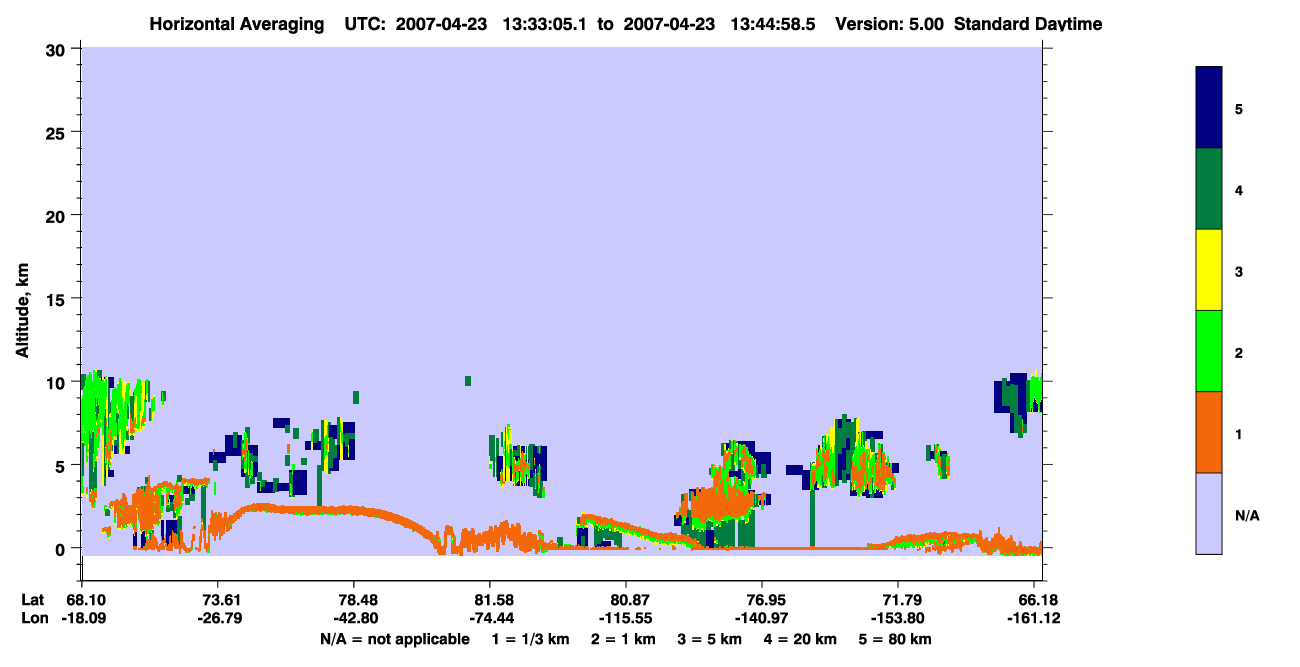Click the color bar label '1'
This screenshot has width=1300, height=667.
point(1239,433)
